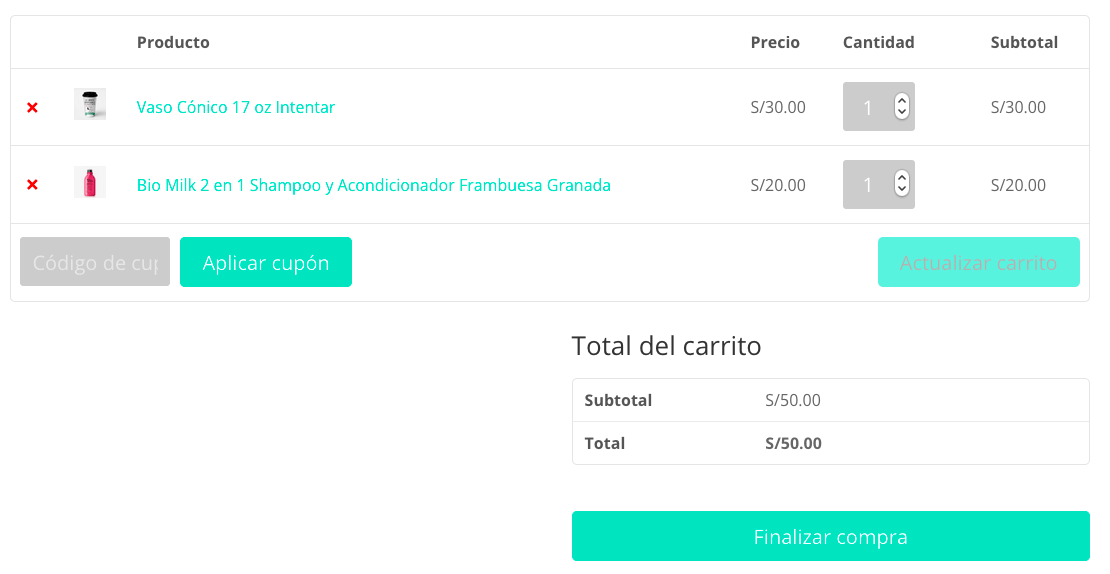The height and width of the screenshot is (574, 1110).
Task: Open the Bio Milk shampoo bottle thumbnail
Action: click(90, 182)
